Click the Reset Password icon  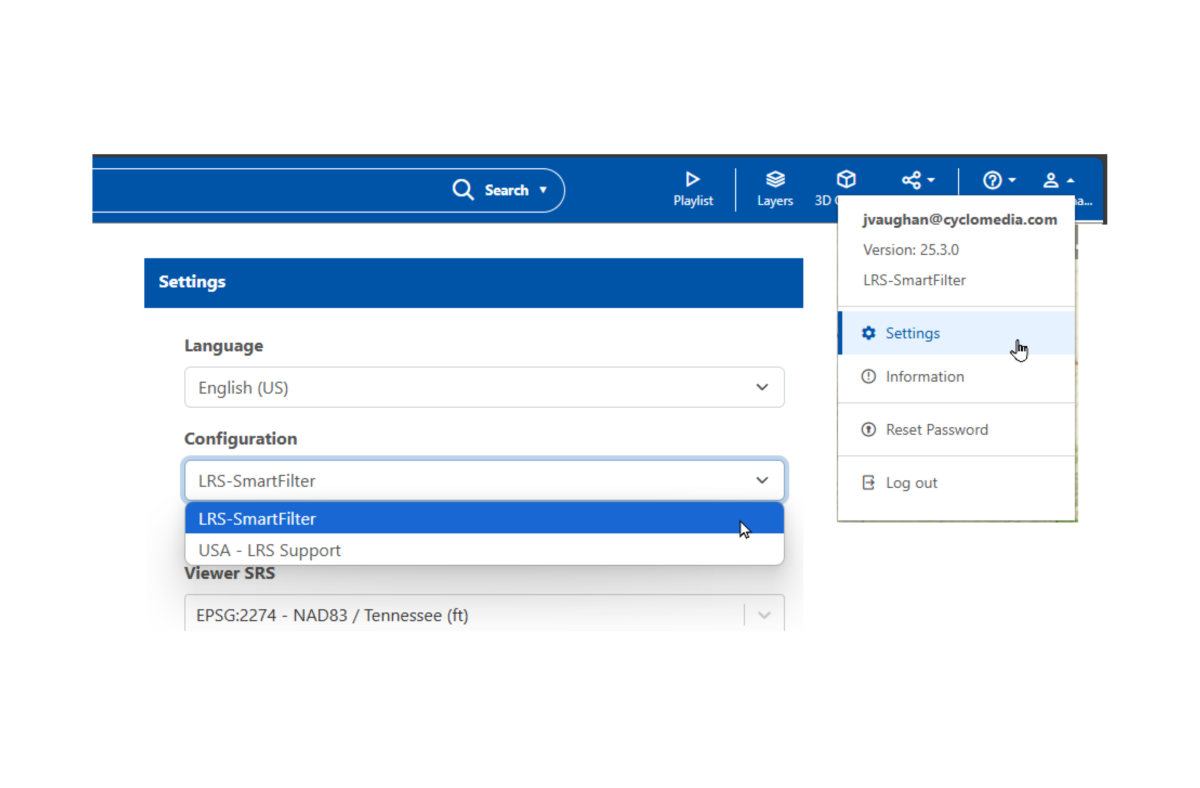coord(868,429)
